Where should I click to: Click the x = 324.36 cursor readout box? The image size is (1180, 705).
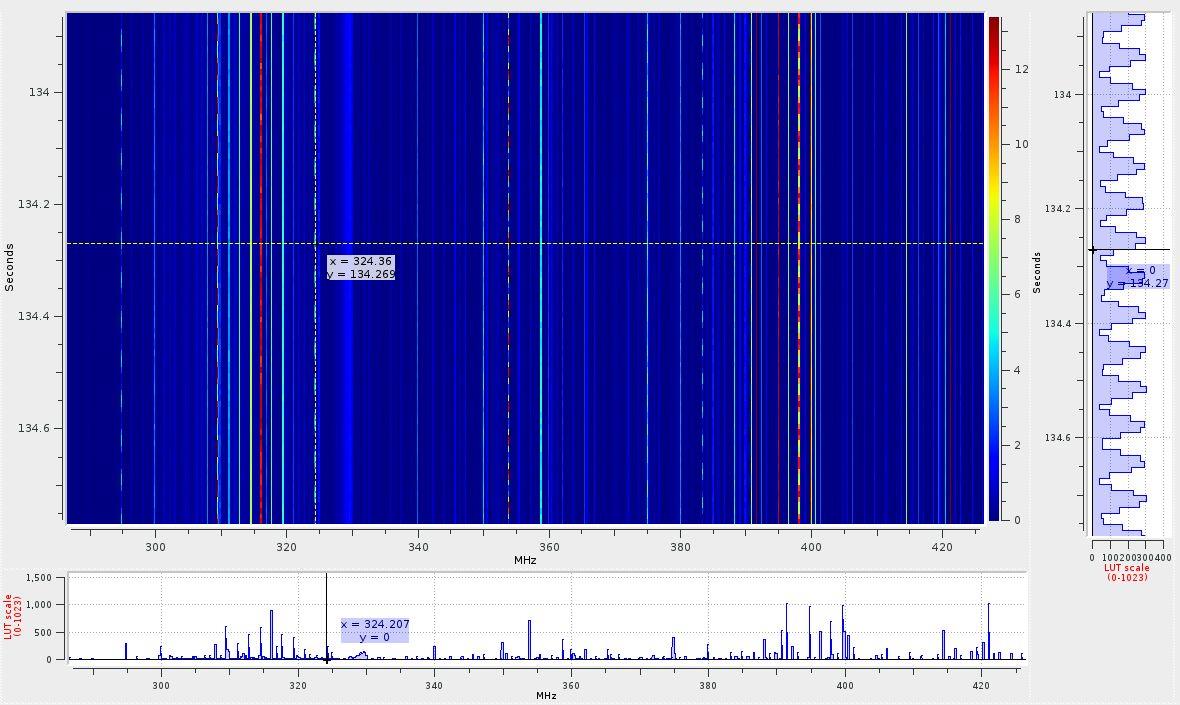coord(361,267)
